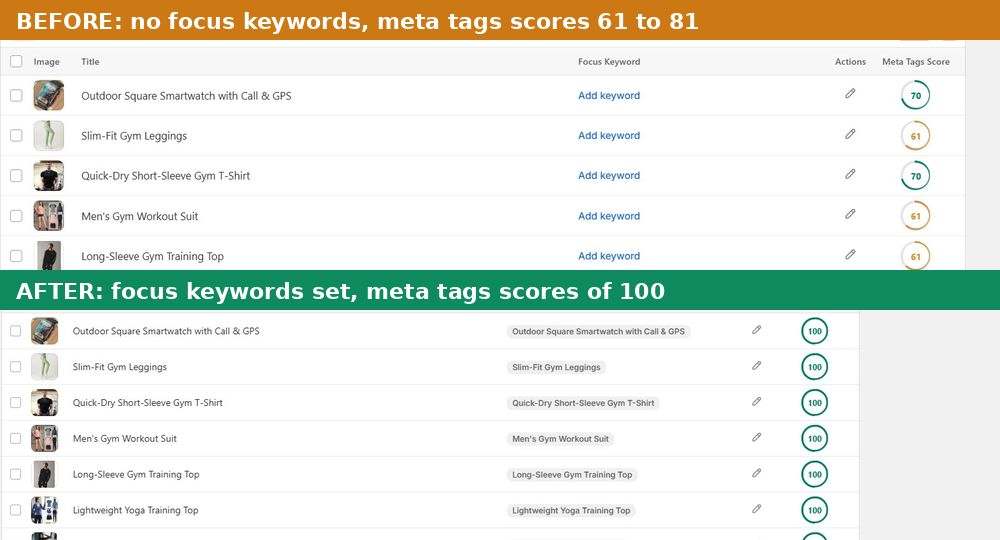
Task: Tick checkbox for Lightweight Yoga Training Top
Action: click(x=15, y=510)
